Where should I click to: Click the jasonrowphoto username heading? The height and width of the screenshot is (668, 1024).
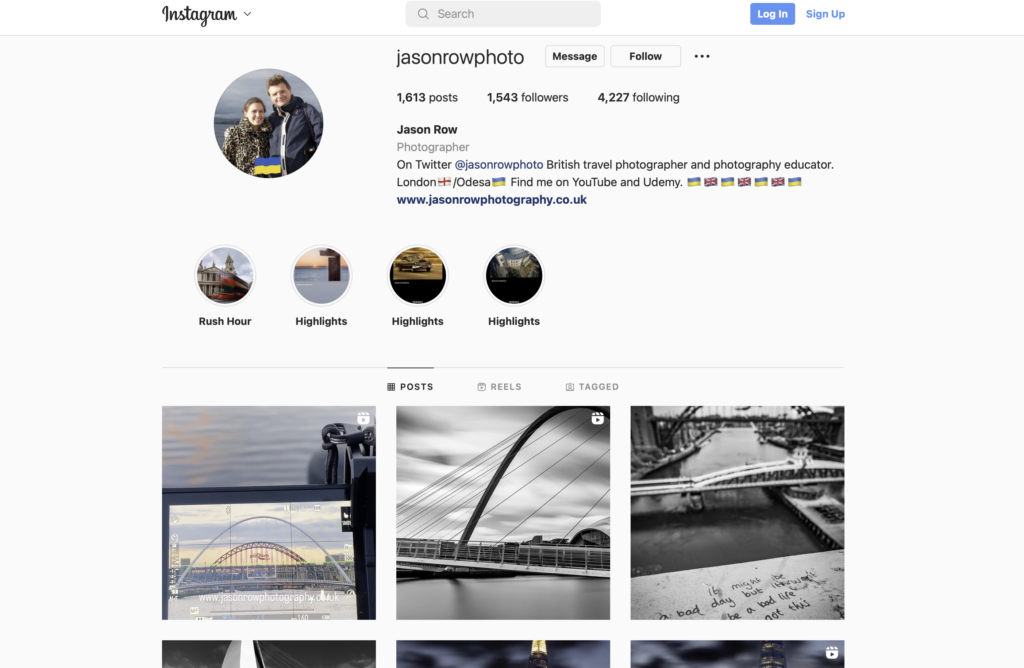tap(460, 57)
